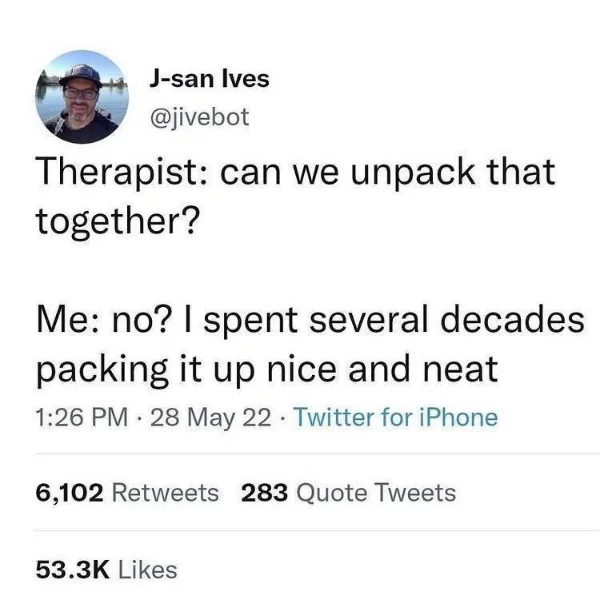Open J-san Ives profile avatar photo
This screenshot has height=600, width=600.
coord(82,97)
